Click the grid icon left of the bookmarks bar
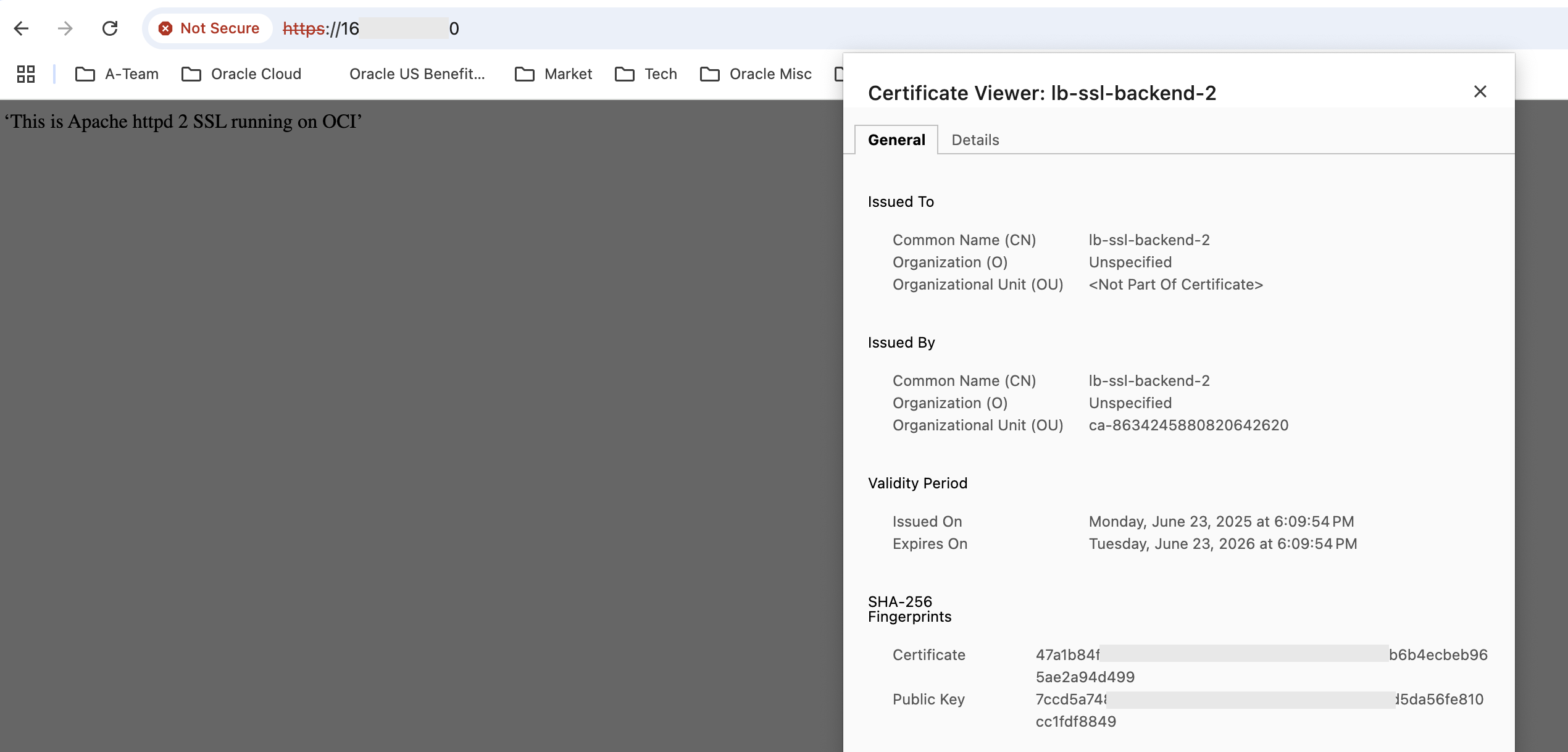1568x752 pixels. [25, 73]
